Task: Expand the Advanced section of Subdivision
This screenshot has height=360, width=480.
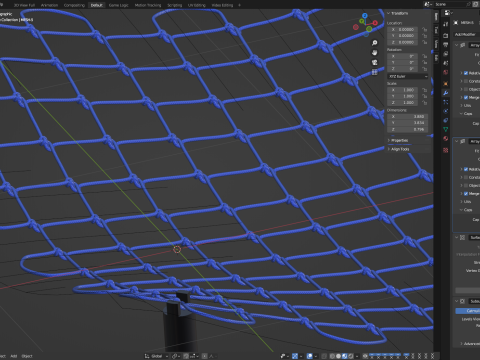Action: [462, 343]
